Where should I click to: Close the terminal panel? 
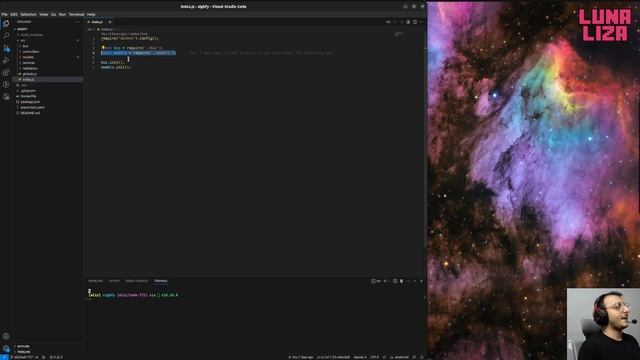(421, 281)
